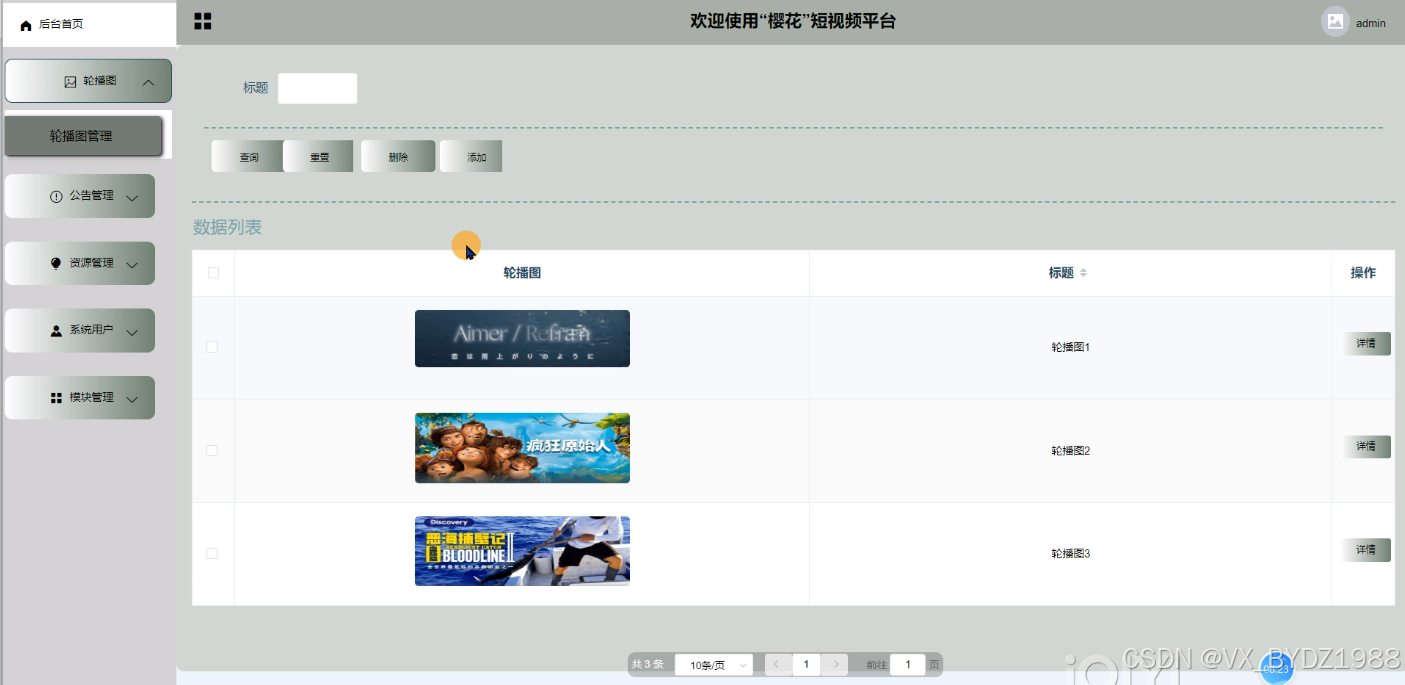Go to the next page arrow
Viewport: 1405px width, 685px height.
835,665
